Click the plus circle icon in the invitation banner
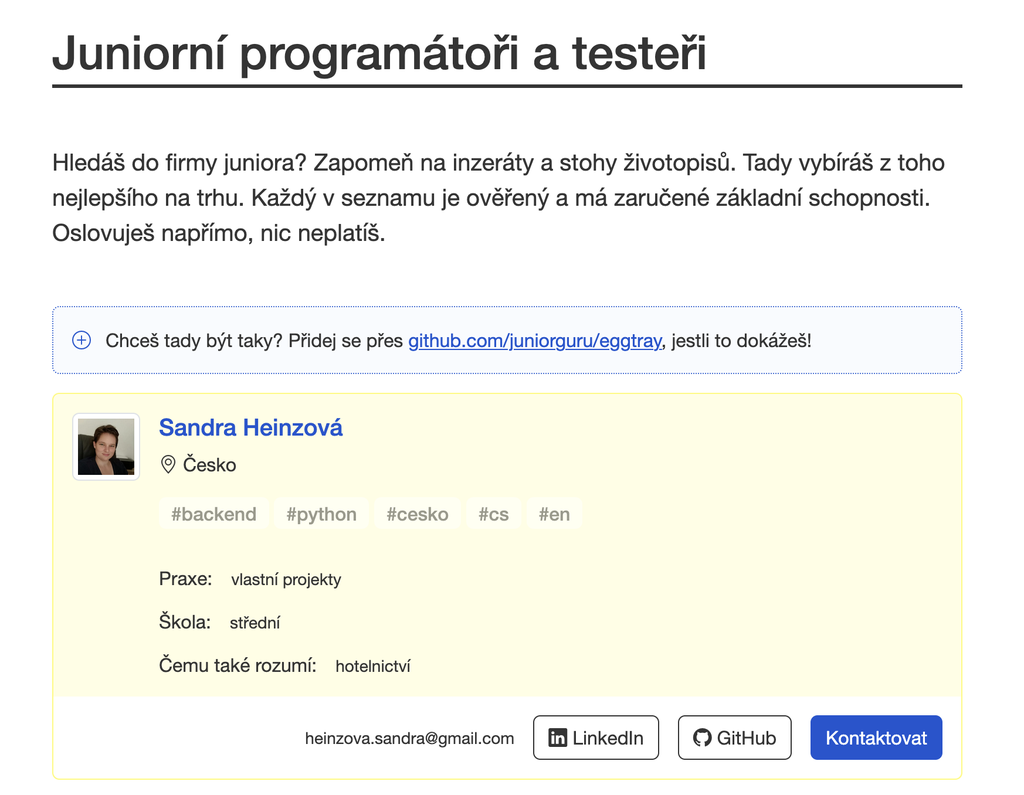 pos(81,340)
